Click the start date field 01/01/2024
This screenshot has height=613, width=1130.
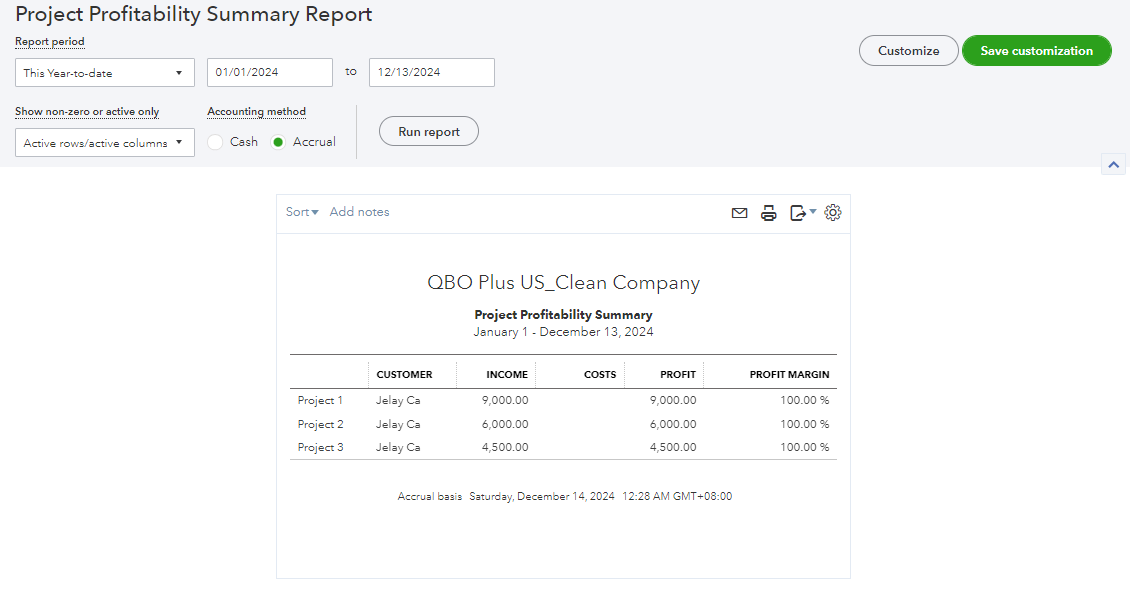point(270,73)
